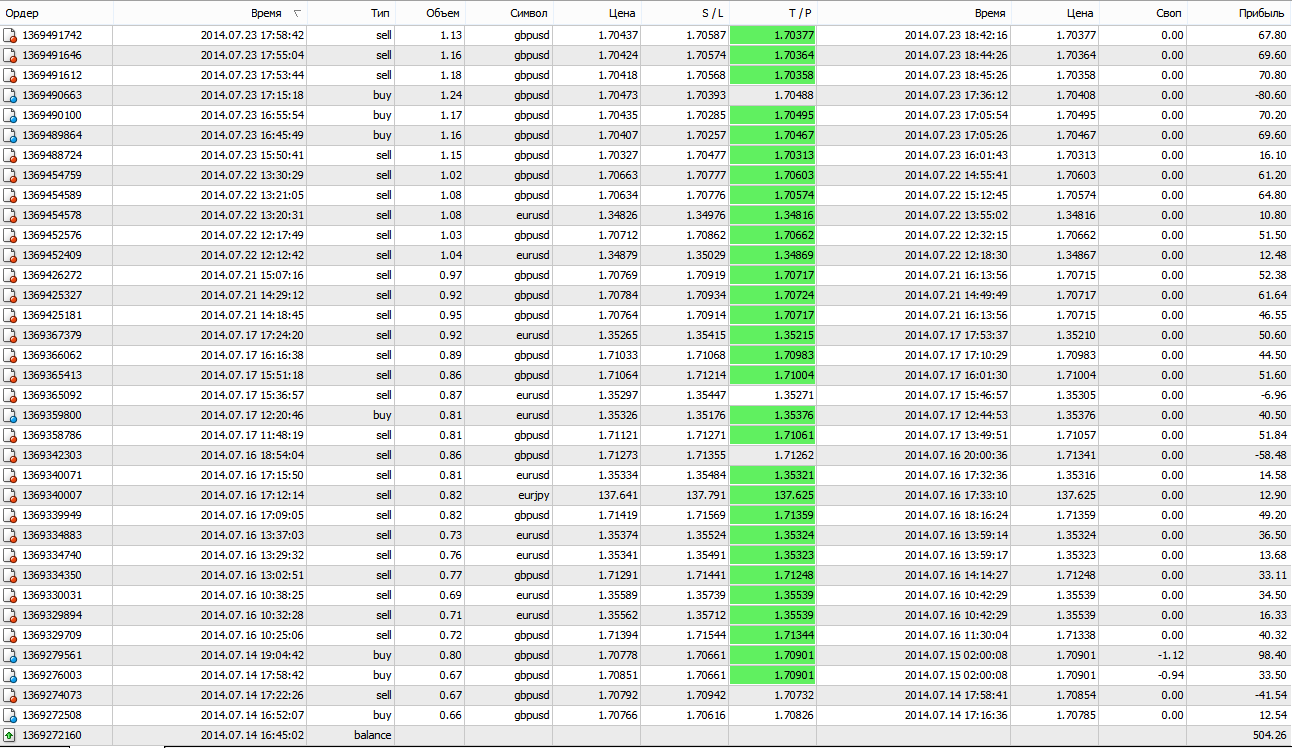The width and height of the screenshot is (1292, 748).
Task: Sort by the Ордер column header
Action: coord(56,14)
